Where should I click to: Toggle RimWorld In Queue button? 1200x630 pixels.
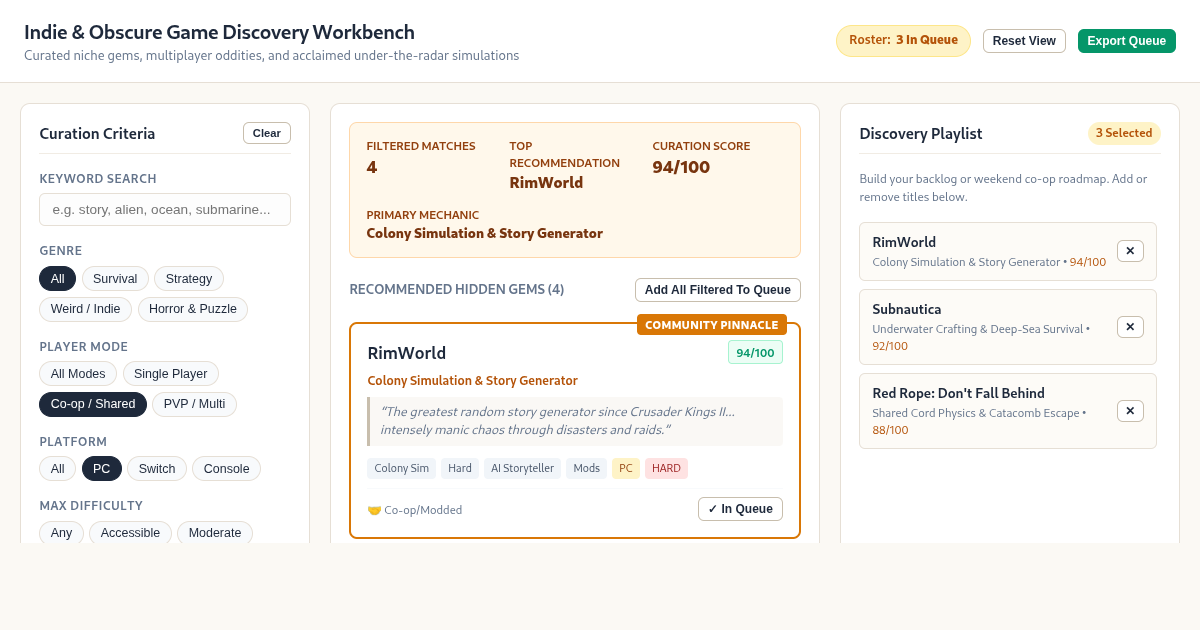[740, 509]
